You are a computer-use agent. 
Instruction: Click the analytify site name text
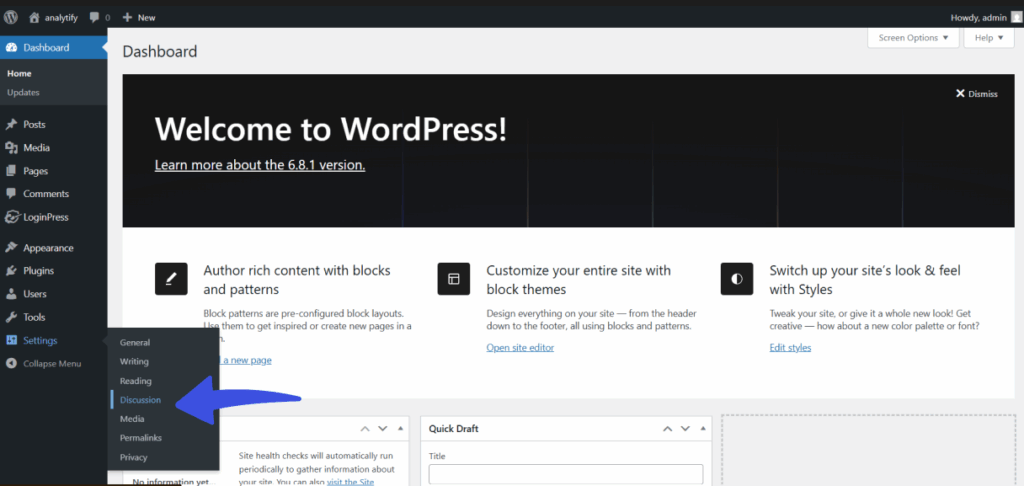(x=61, y=18)
